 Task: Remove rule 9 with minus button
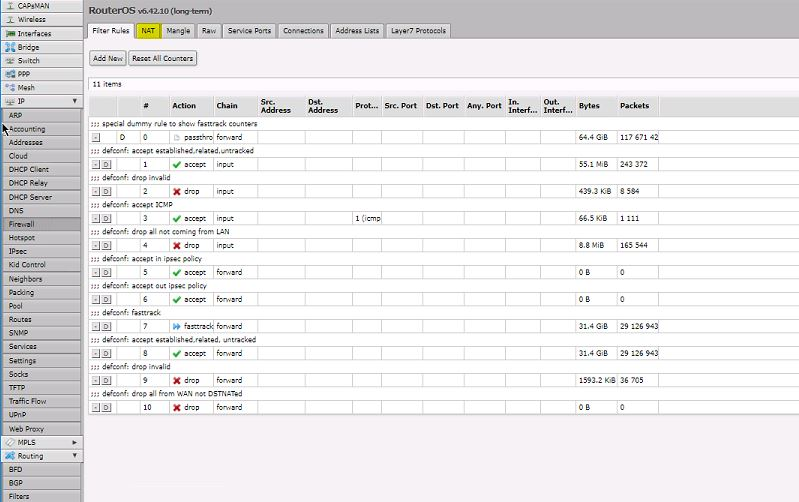coord(96,381)
